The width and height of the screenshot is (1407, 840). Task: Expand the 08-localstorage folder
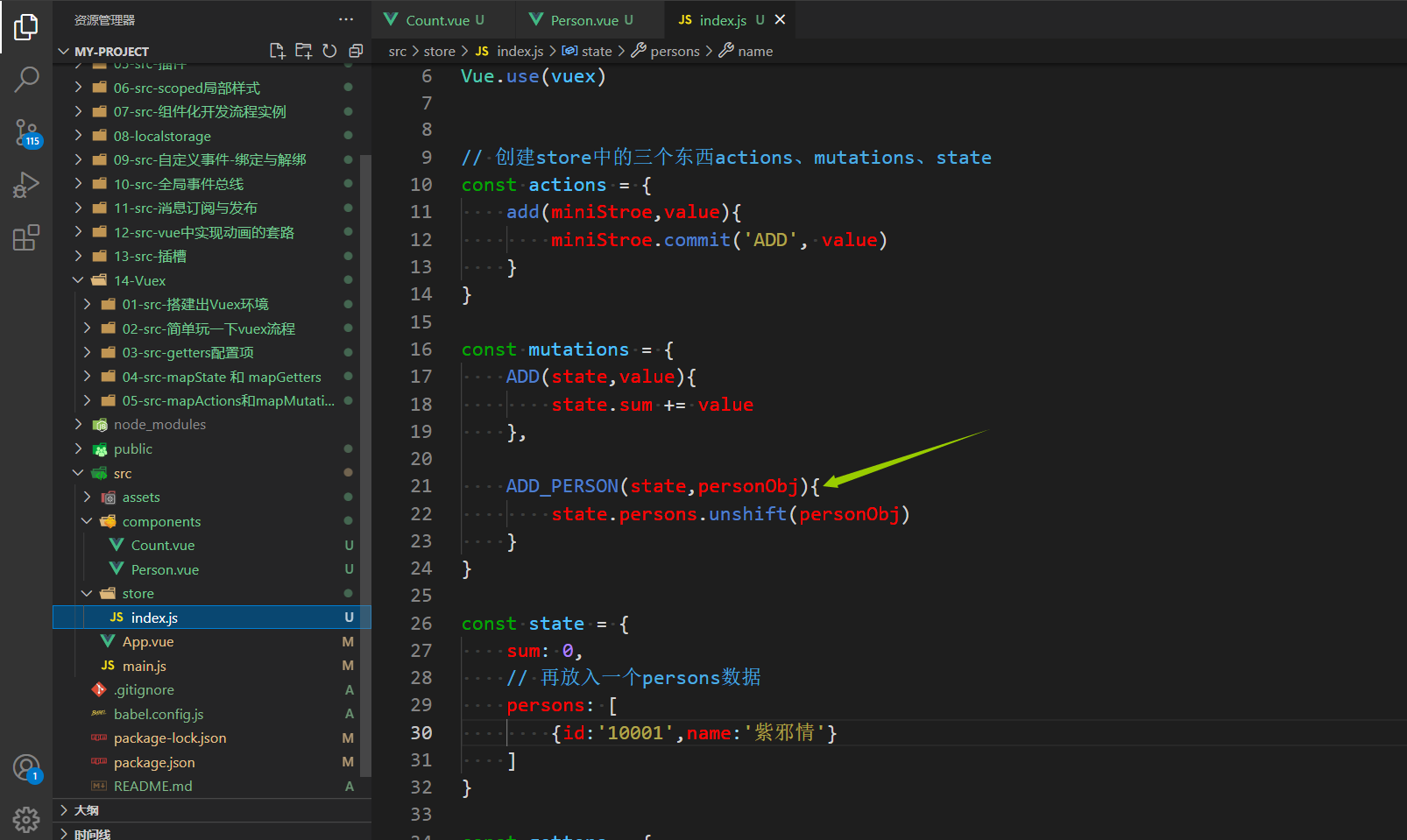click(78, 136)
